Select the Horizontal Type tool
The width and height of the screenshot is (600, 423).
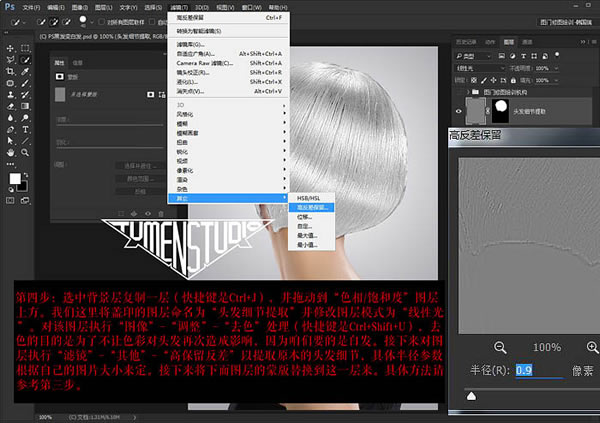(x=25, y=129)
